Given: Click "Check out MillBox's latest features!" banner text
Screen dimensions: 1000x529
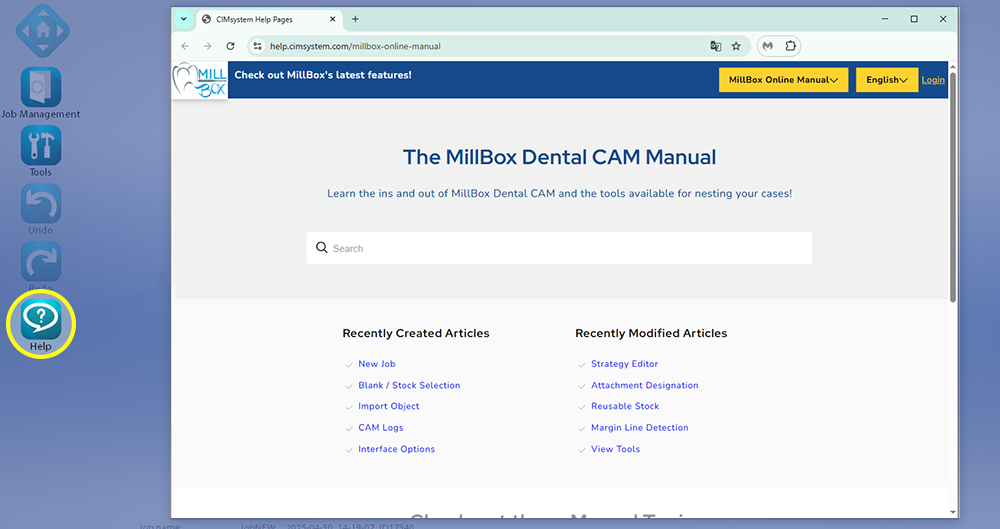Looking at the screenshot, I should (323, 75).
